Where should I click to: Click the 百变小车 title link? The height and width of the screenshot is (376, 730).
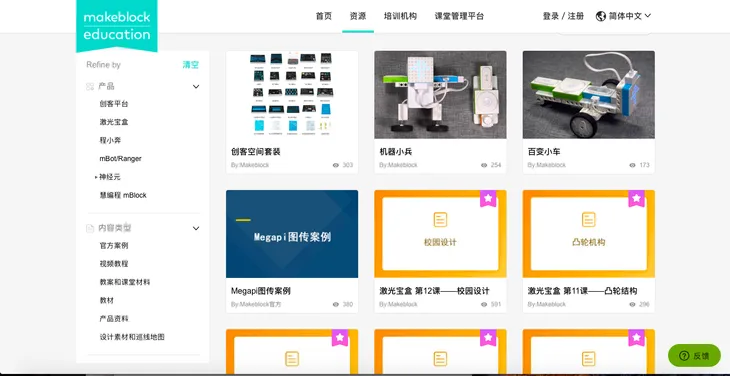click(544, 152)
